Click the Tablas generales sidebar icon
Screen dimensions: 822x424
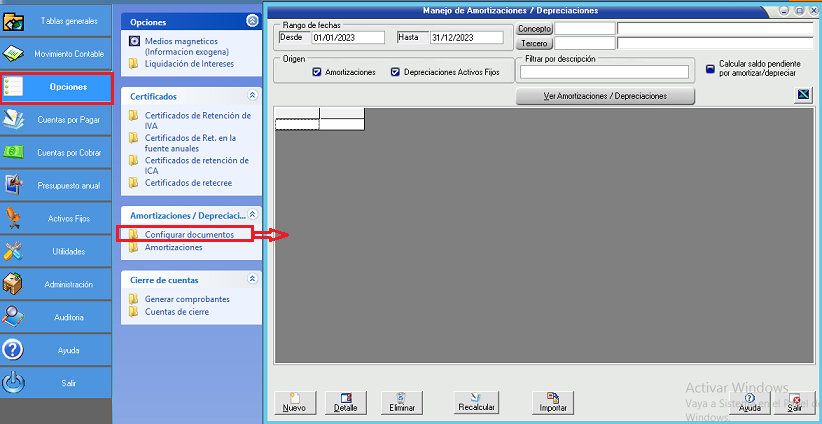tap(14, 20)
